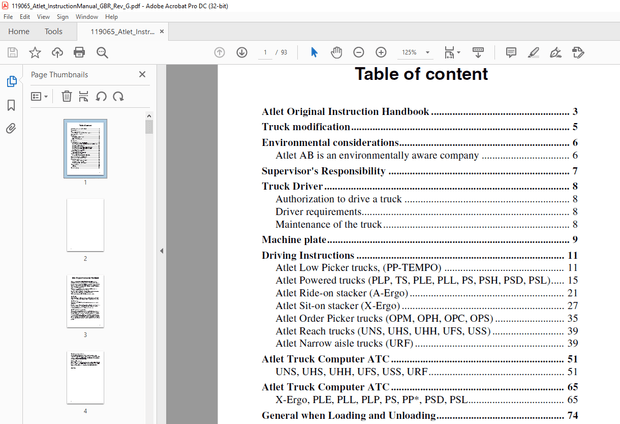Switch to the Home tab
Image resolution: width=620 pixels, height=424 pixels.
click(19, 31)
